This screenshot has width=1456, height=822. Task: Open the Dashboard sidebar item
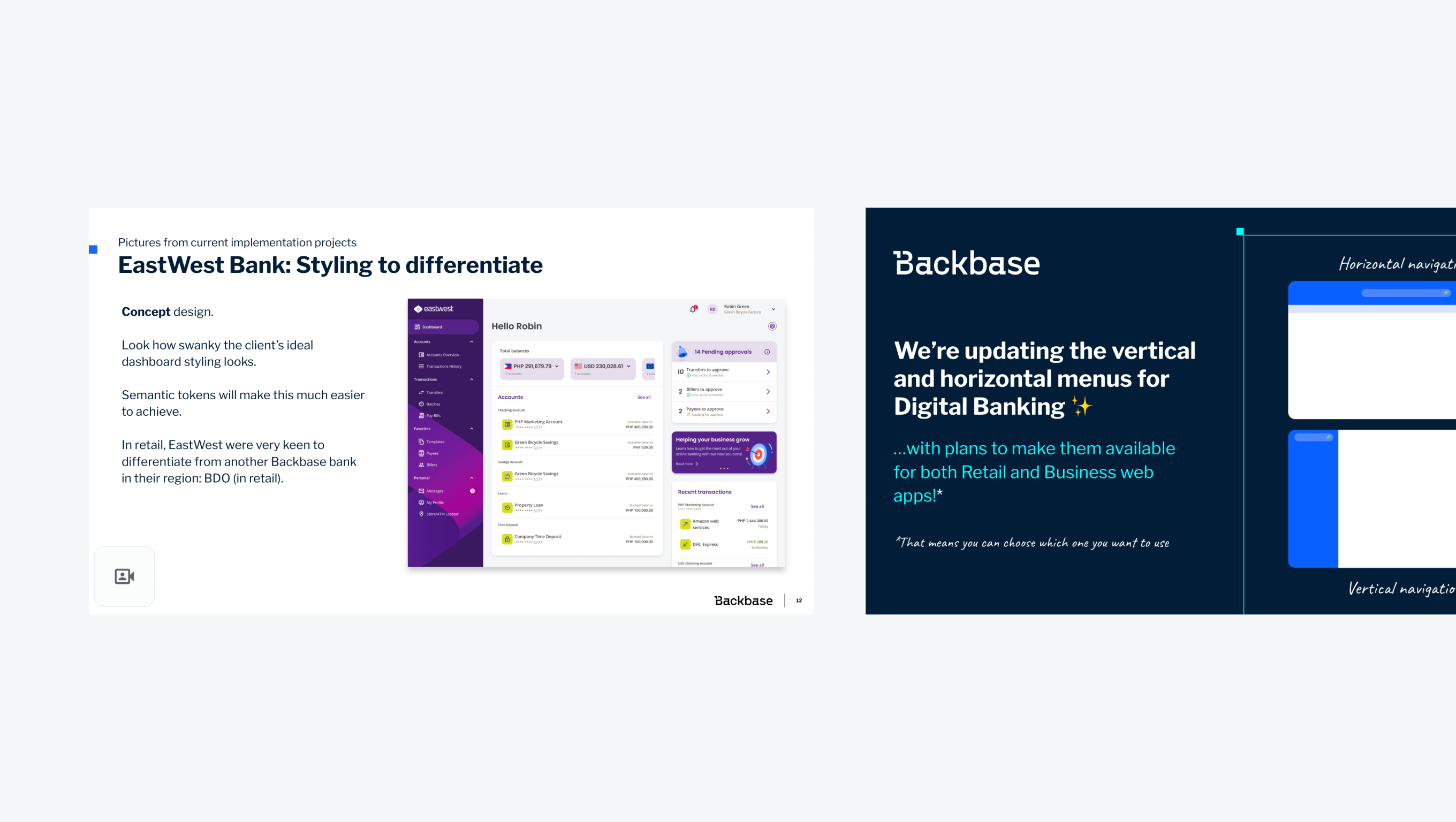pyautogui.click(x=443, y=327)
